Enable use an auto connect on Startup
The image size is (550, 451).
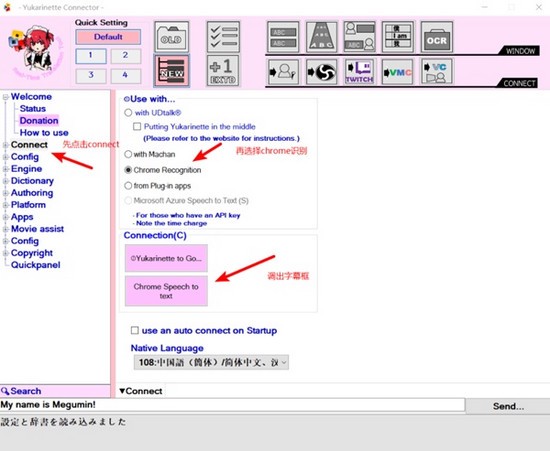pyautogui.click(x=135, y=330)
